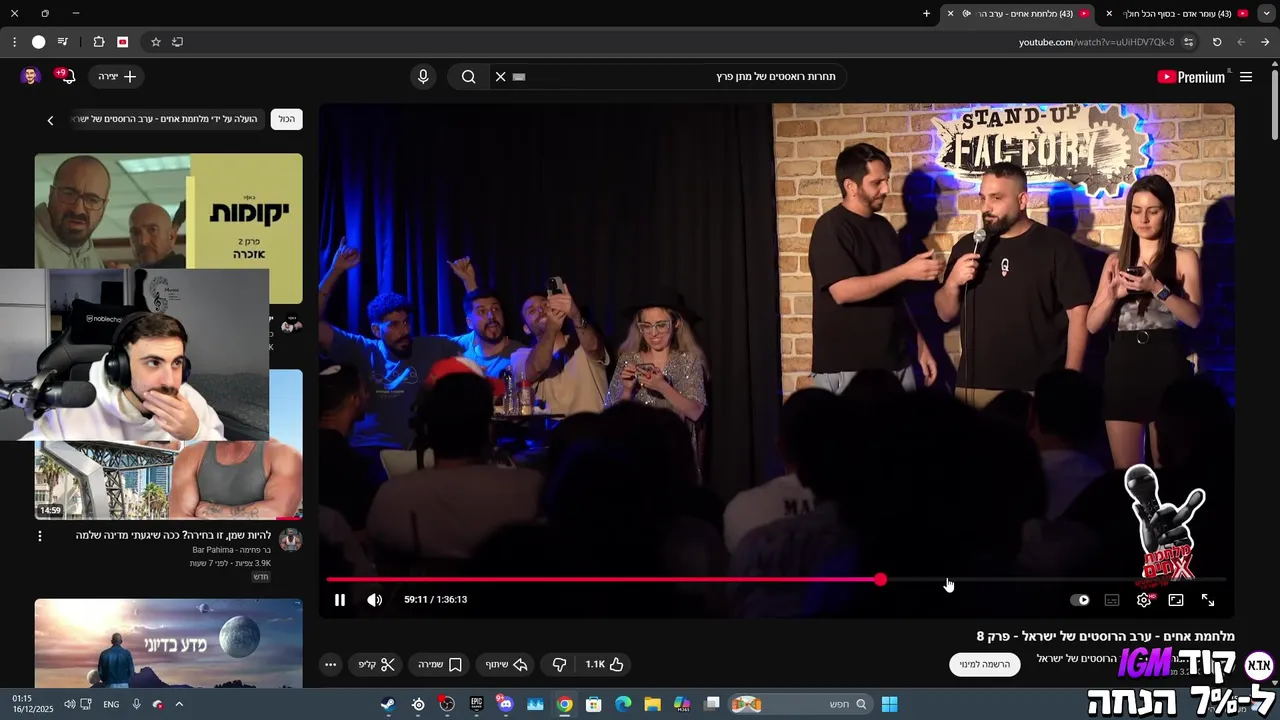Open the more actions three-dot menu below video

[x=330, y=664]
